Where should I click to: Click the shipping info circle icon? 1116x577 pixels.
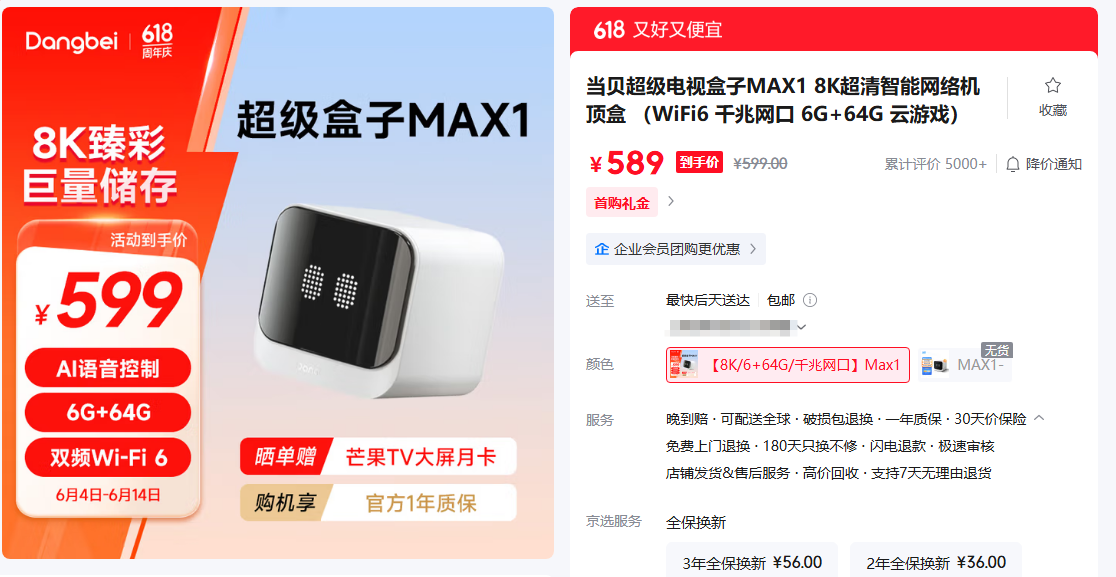click(809, 300)
